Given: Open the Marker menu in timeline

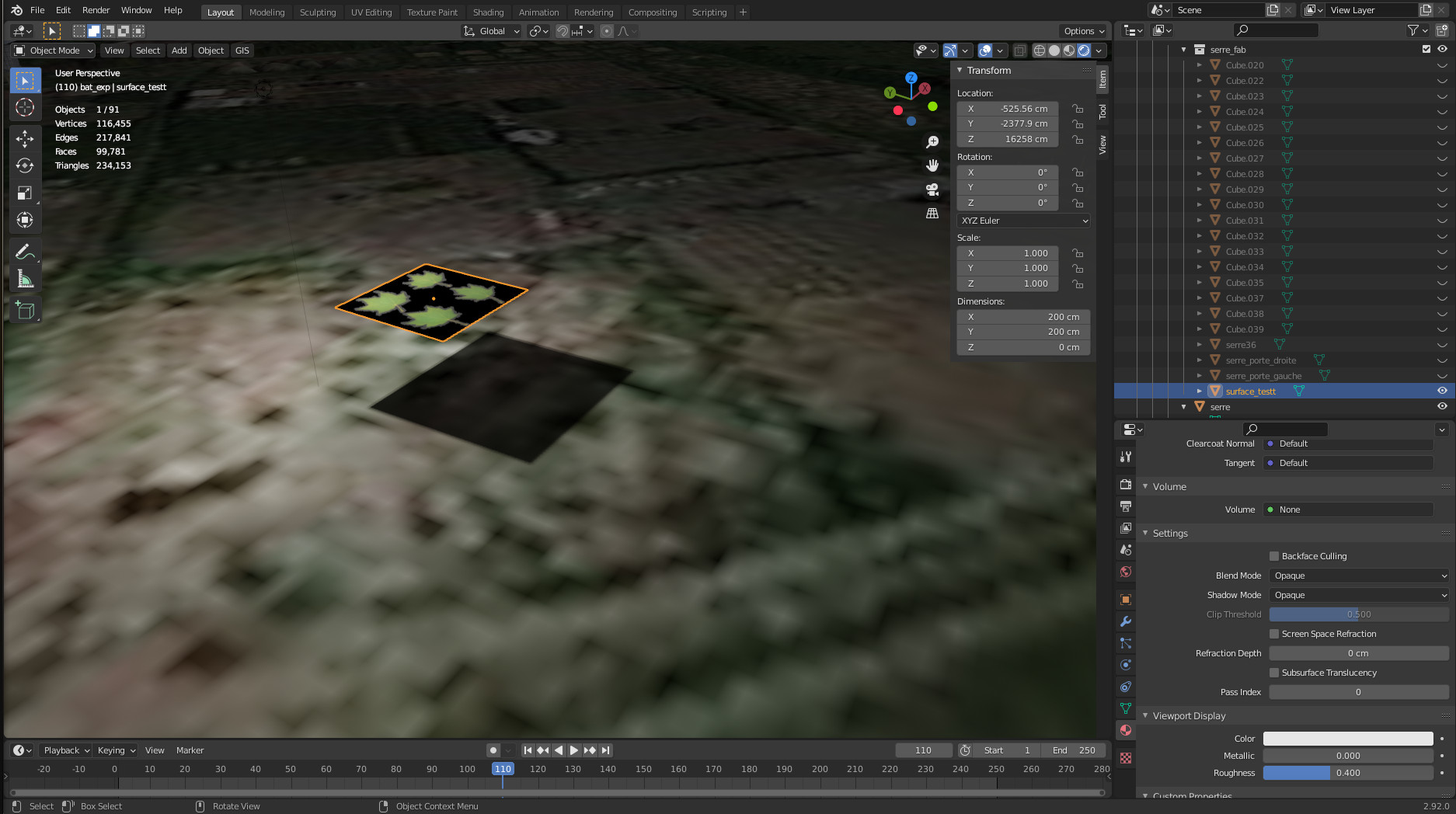Looking at the screenshot, I should click(190, 750).
